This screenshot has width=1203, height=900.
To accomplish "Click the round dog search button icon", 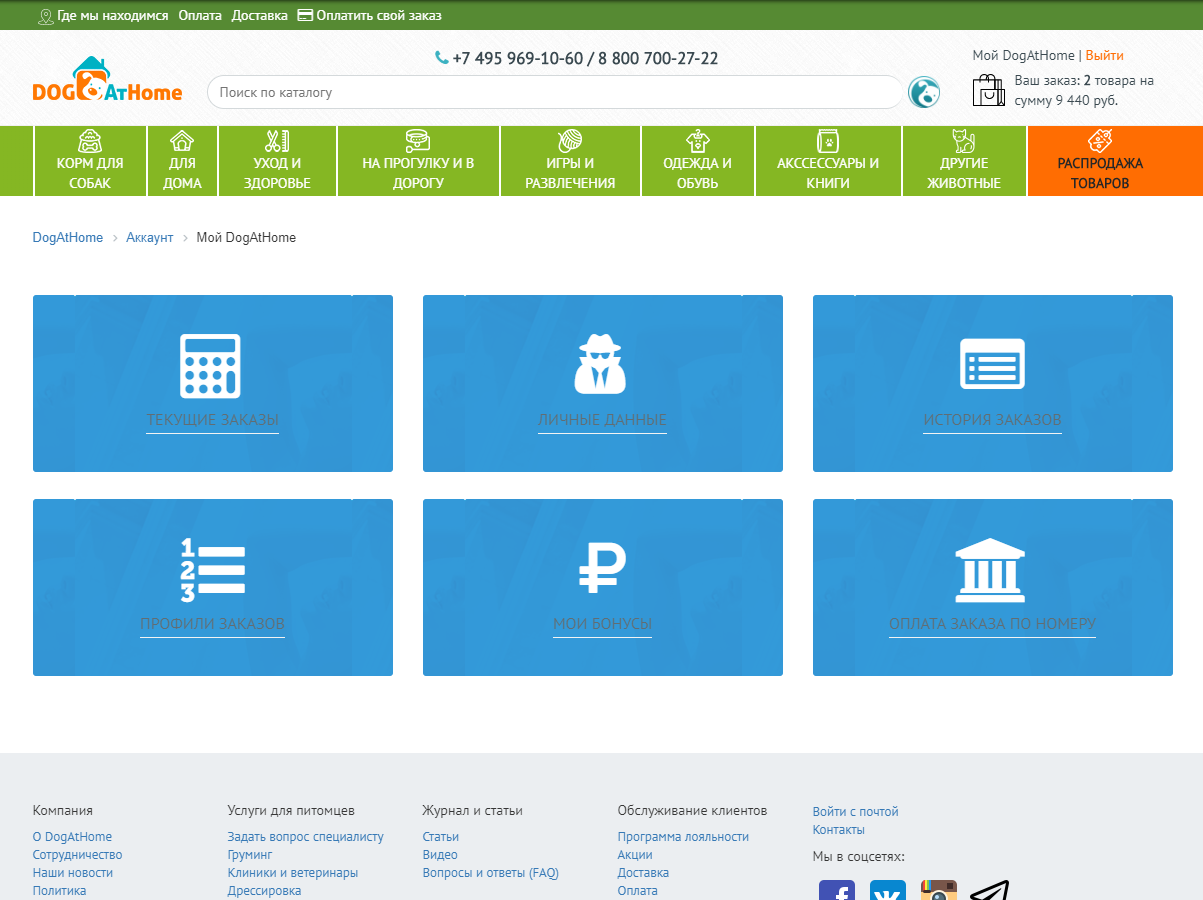I will (924, 93).
